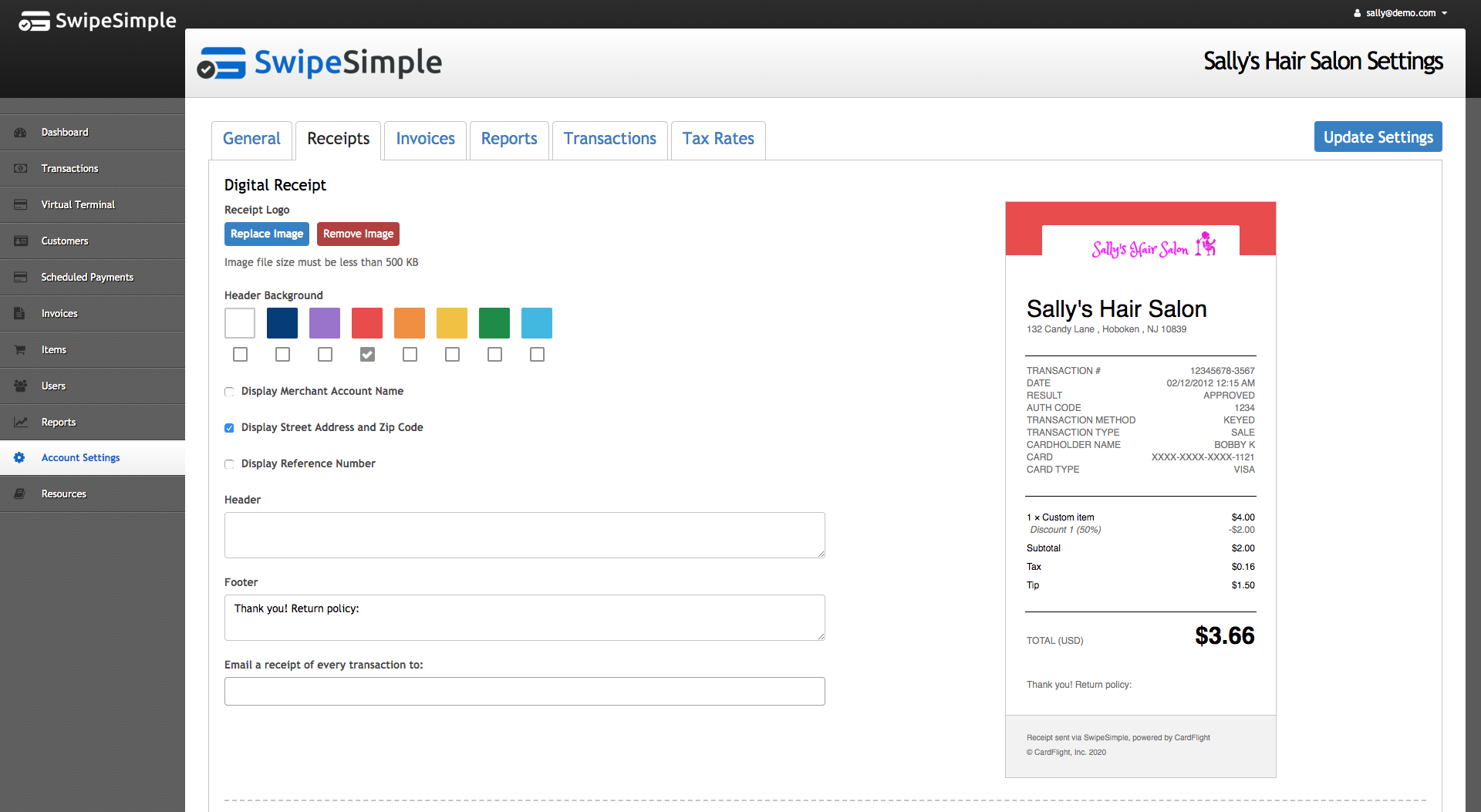The image size is (1481, 812).
Task: Click the Customers card icon in sidebar
Action: point(21,241)
